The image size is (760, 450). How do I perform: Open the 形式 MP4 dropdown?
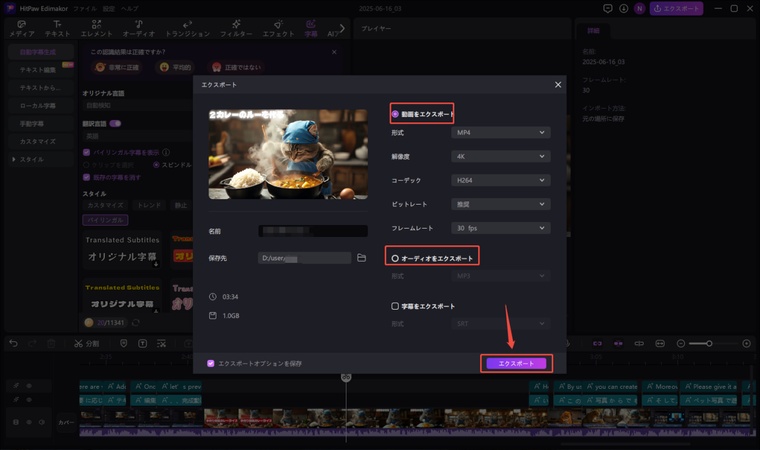[501, 132]
